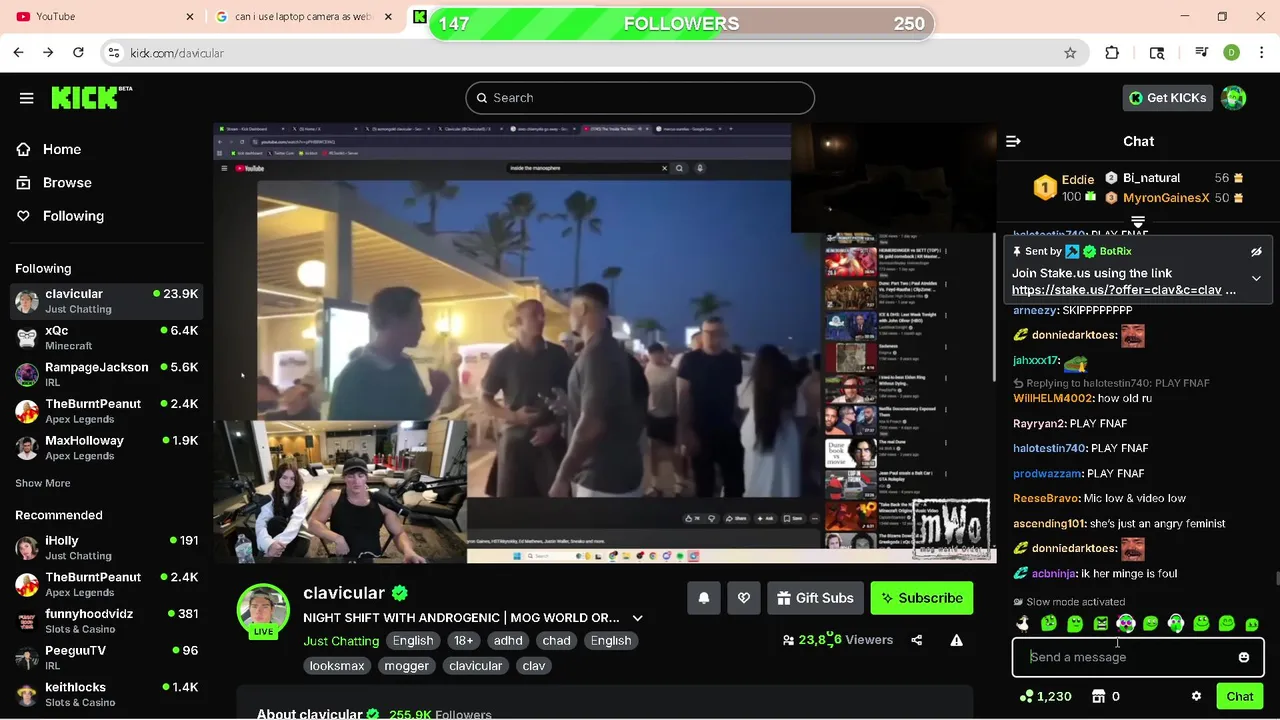Expand Show More followed channels

[43, 483]
